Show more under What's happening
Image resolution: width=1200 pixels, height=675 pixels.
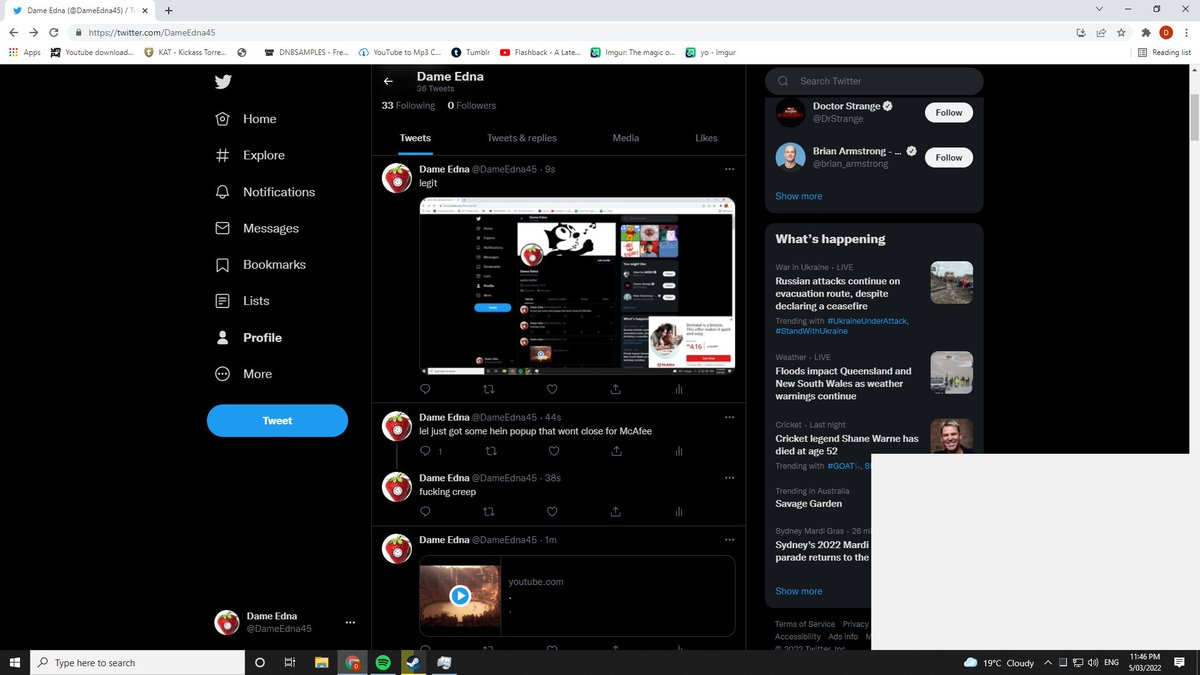pos(799,591)
